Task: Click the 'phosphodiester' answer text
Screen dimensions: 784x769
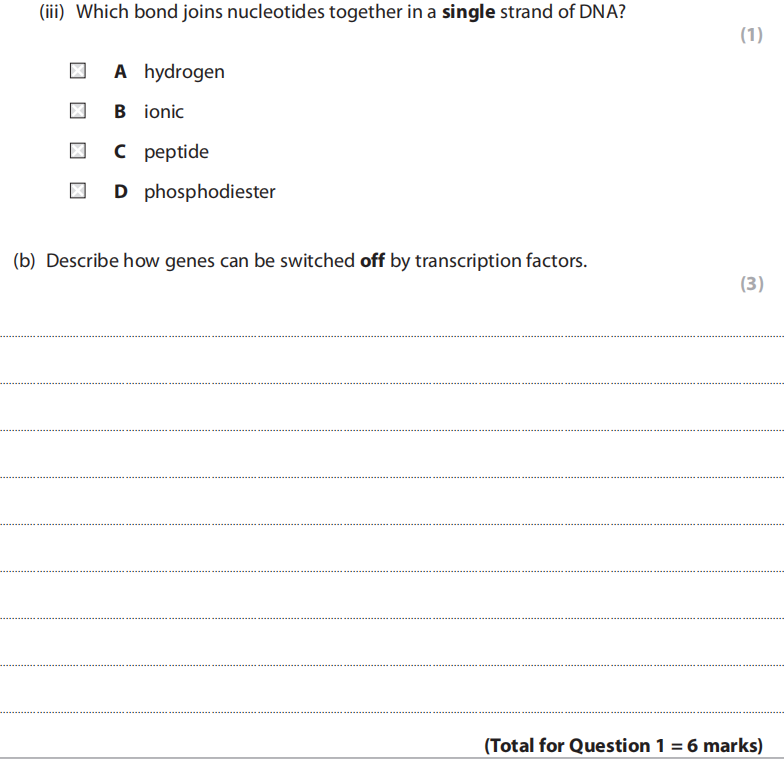Action: click(209, 192)
